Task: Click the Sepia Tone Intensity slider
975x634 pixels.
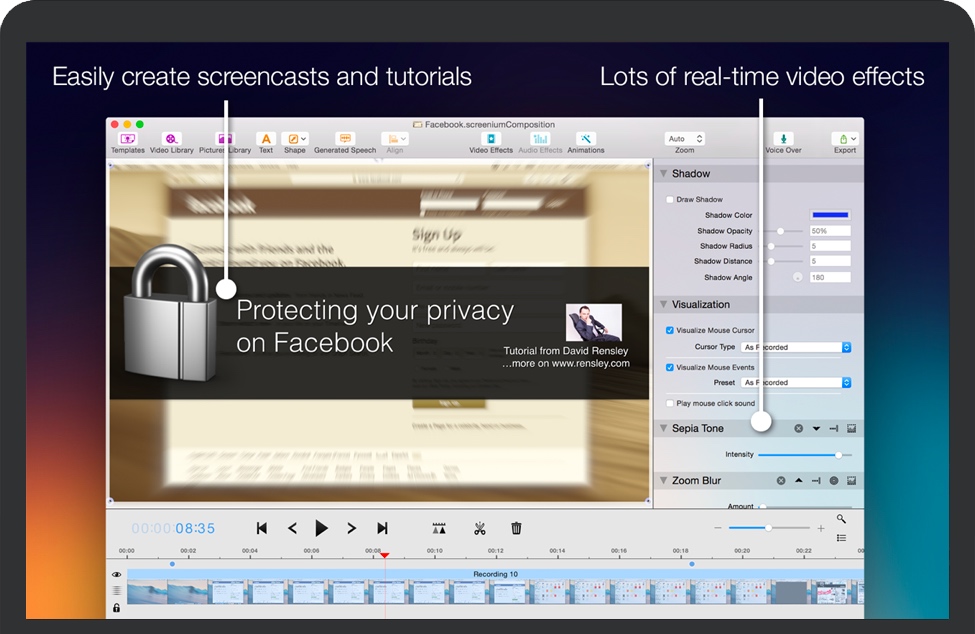Action: click(x=804, y=455)
